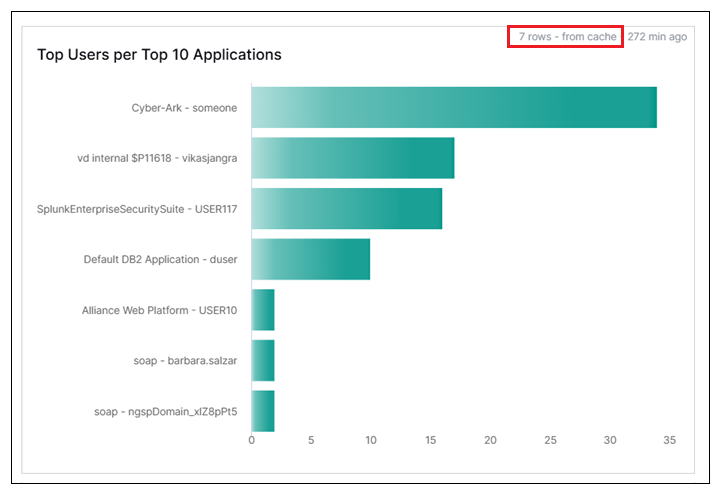Viewport: 724px width, 496px height.
Task: Click the x-axis tick label 25
Action: tap(550, 440)
